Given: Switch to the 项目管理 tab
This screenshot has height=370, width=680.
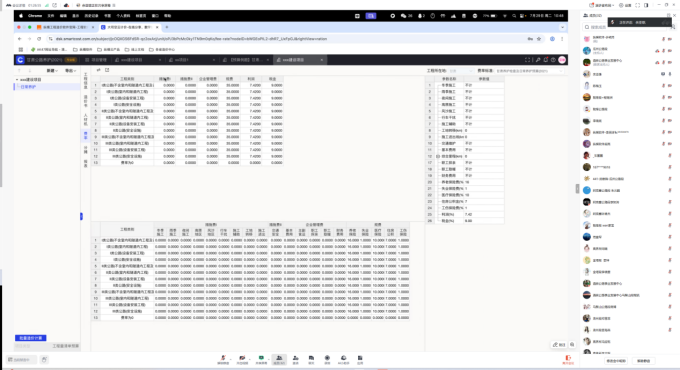Looking at the screenshot, I should [x=96, y=60].
